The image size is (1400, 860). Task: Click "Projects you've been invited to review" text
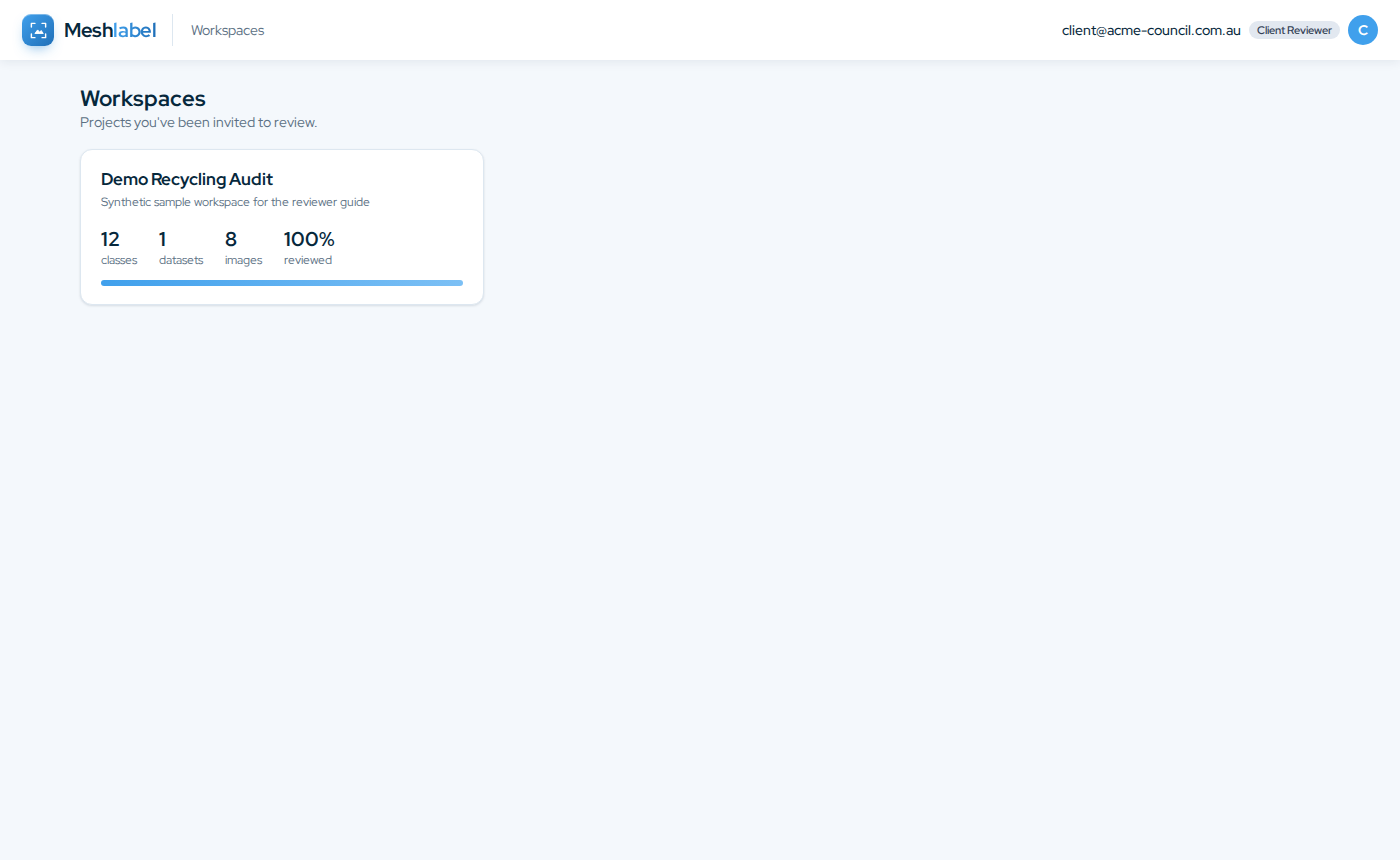pos(198,123)
